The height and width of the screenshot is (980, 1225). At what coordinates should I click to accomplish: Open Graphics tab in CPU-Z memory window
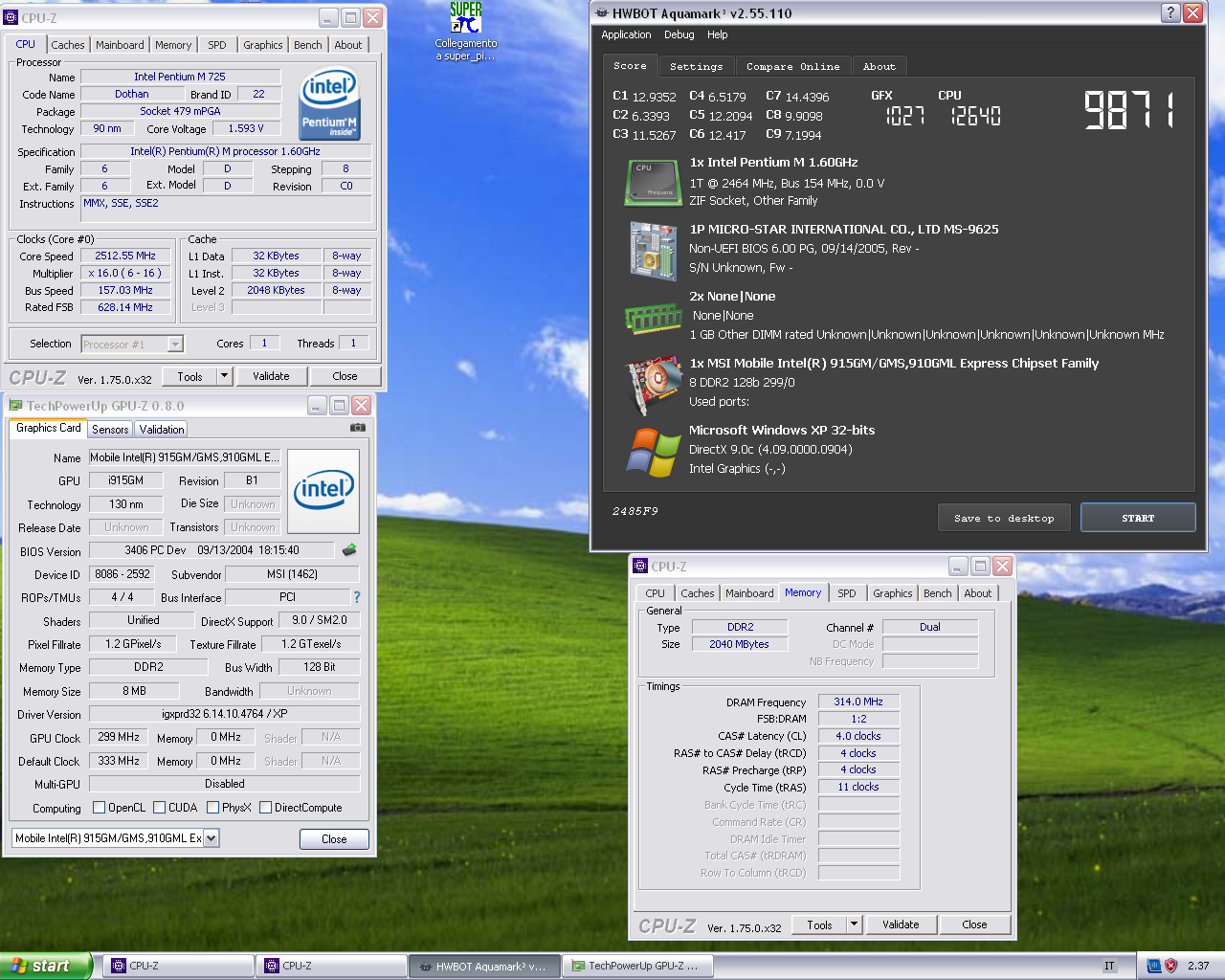point(893,593)
